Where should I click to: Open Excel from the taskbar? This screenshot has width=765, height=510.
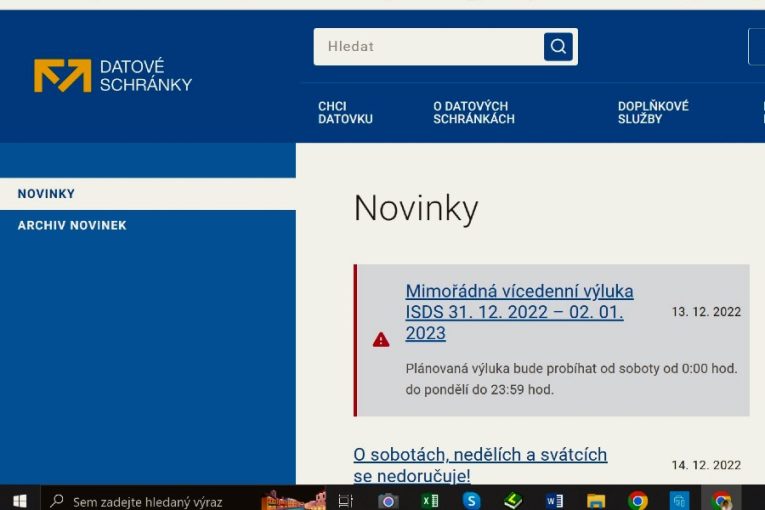click(430, 500)
